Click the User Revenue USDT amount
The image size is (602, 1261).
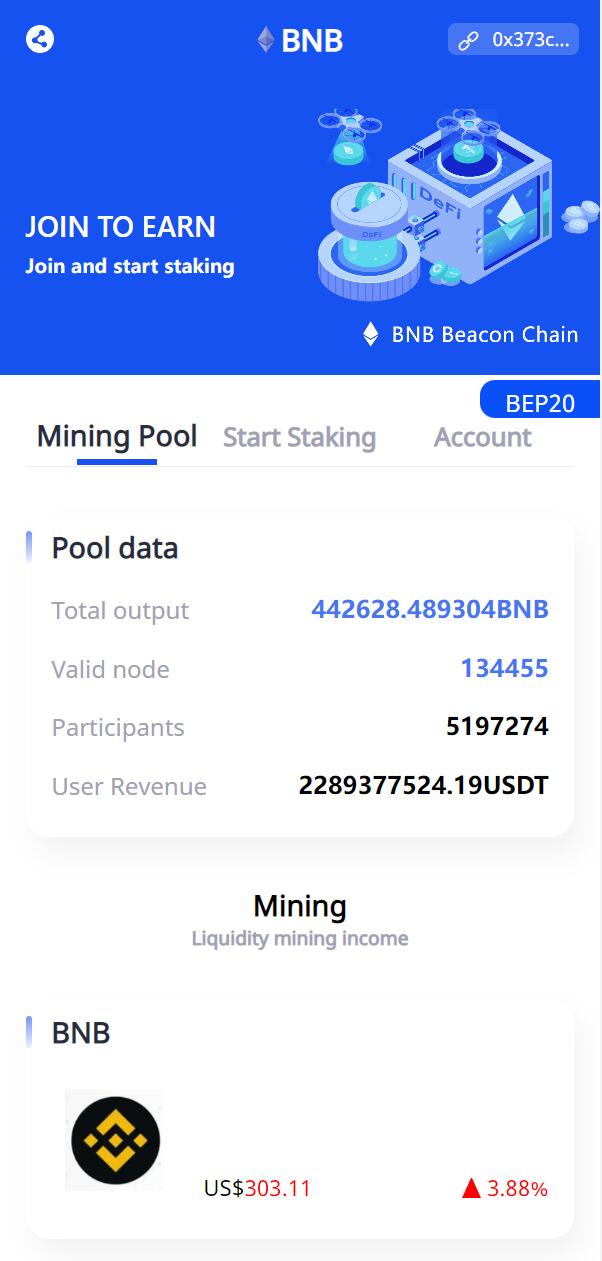423,785
